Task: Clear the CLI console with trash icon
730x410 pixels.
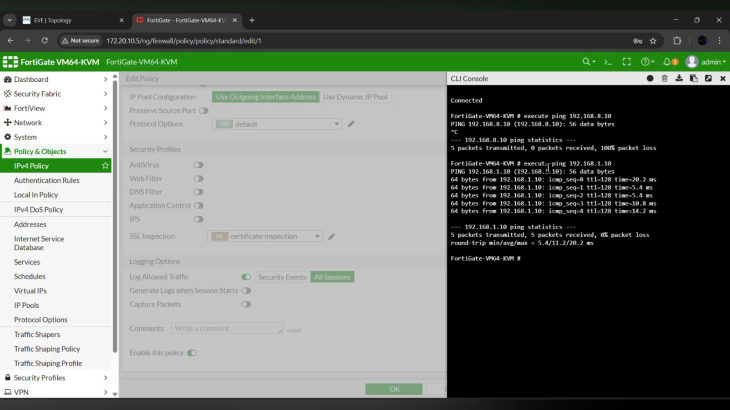Action: (664, 79)
